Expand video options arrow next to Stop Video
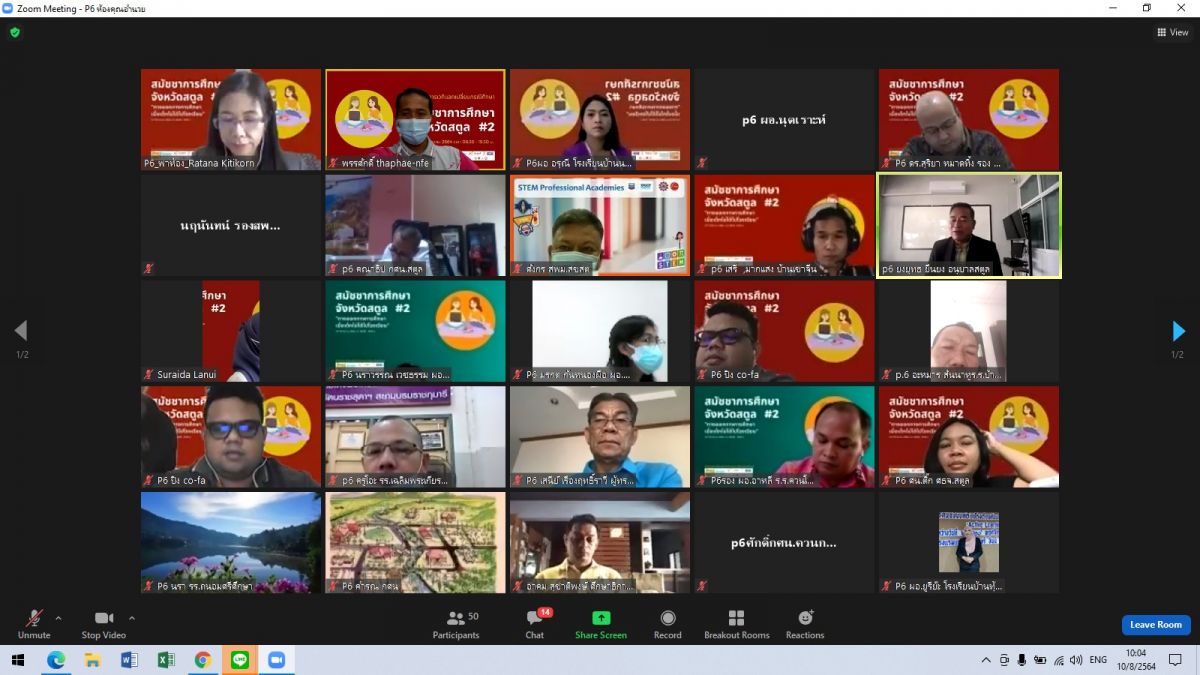Screen dimensions: 1200x675 (132, 618)
